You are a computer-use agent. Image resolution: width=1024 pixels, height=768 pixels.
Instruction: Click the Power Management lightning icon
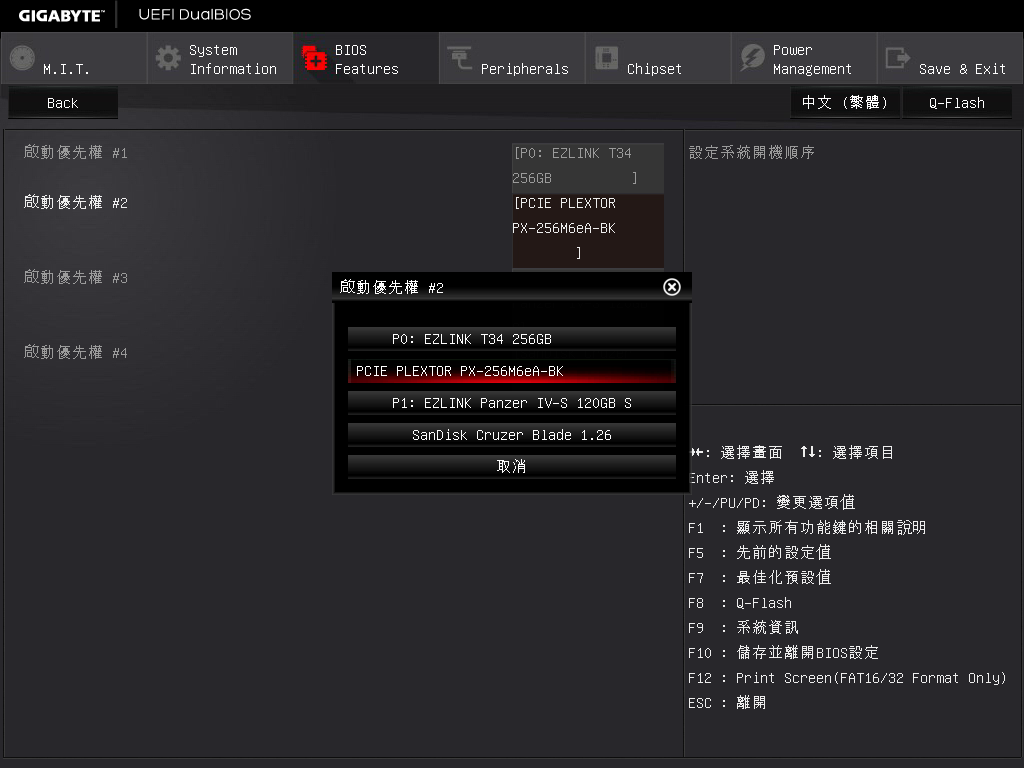(x=752, y=58)
